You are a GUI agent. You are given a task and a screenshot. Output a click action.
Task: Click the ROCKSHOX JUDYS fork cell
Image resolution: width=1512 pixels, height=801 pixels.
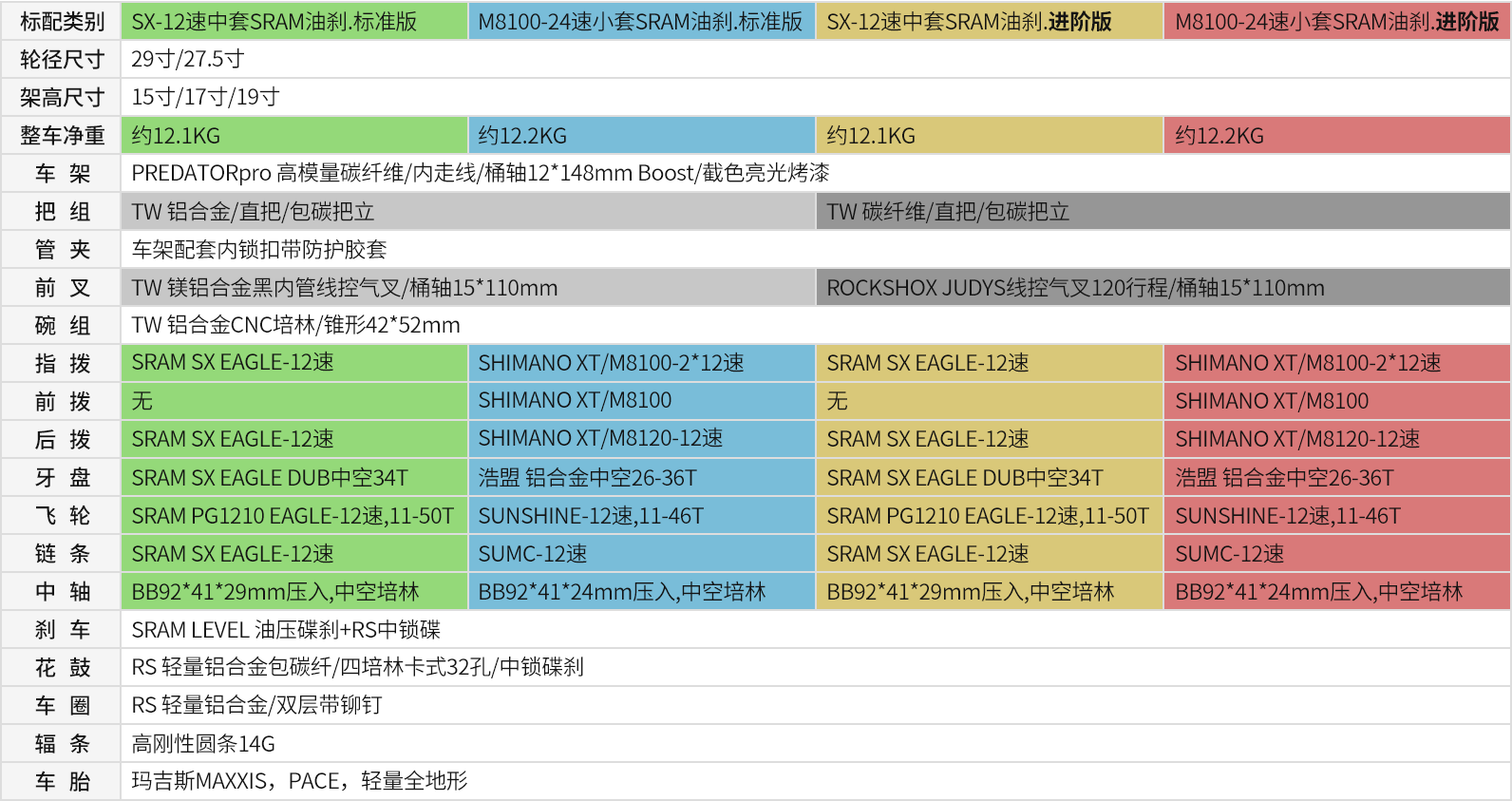click(x=1075, y=287)
